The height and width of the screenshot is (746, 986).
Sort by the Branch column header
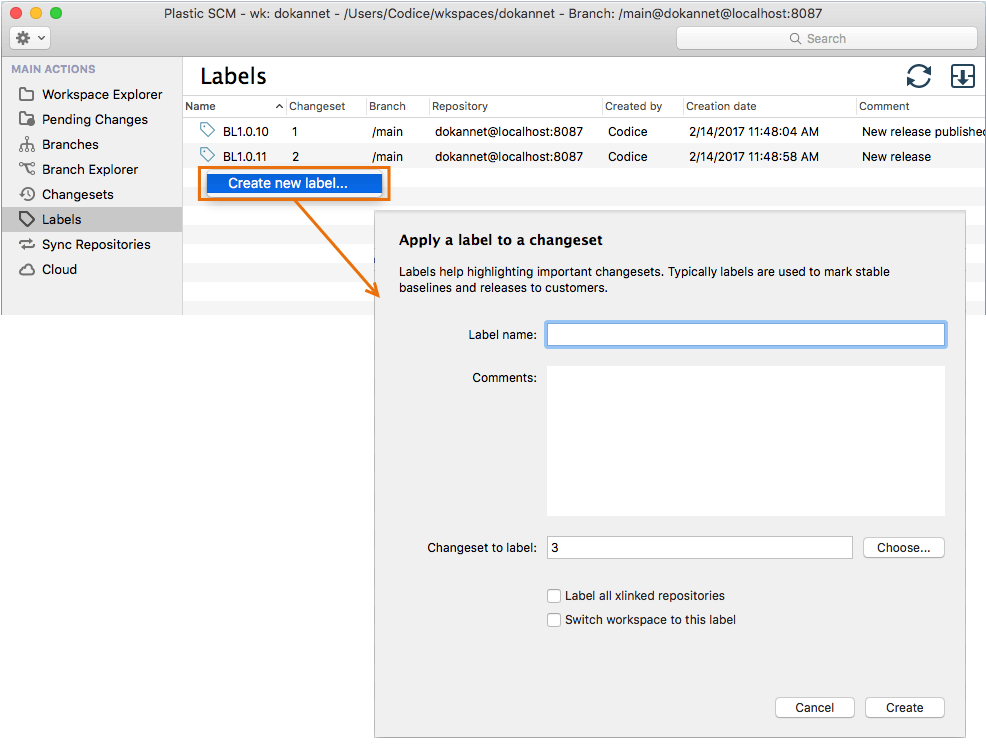coord(397,106)
